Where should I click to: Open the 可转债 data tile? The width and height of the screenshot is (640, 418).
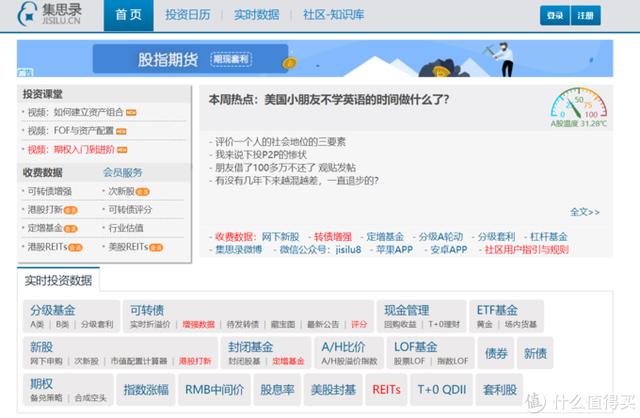[248, 316]
